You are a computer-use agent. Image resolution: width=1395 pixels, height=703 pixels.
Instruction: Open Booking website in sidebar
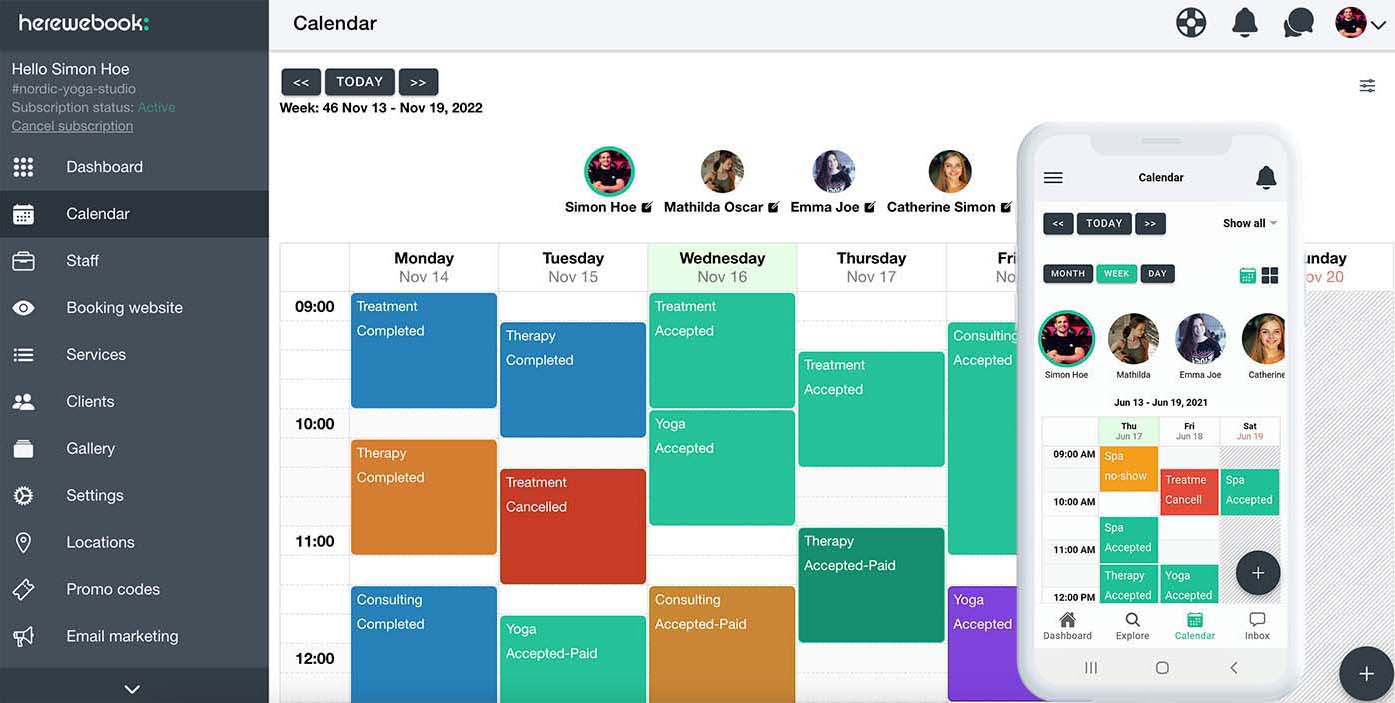pyautogui.click(x=124, y=308)
